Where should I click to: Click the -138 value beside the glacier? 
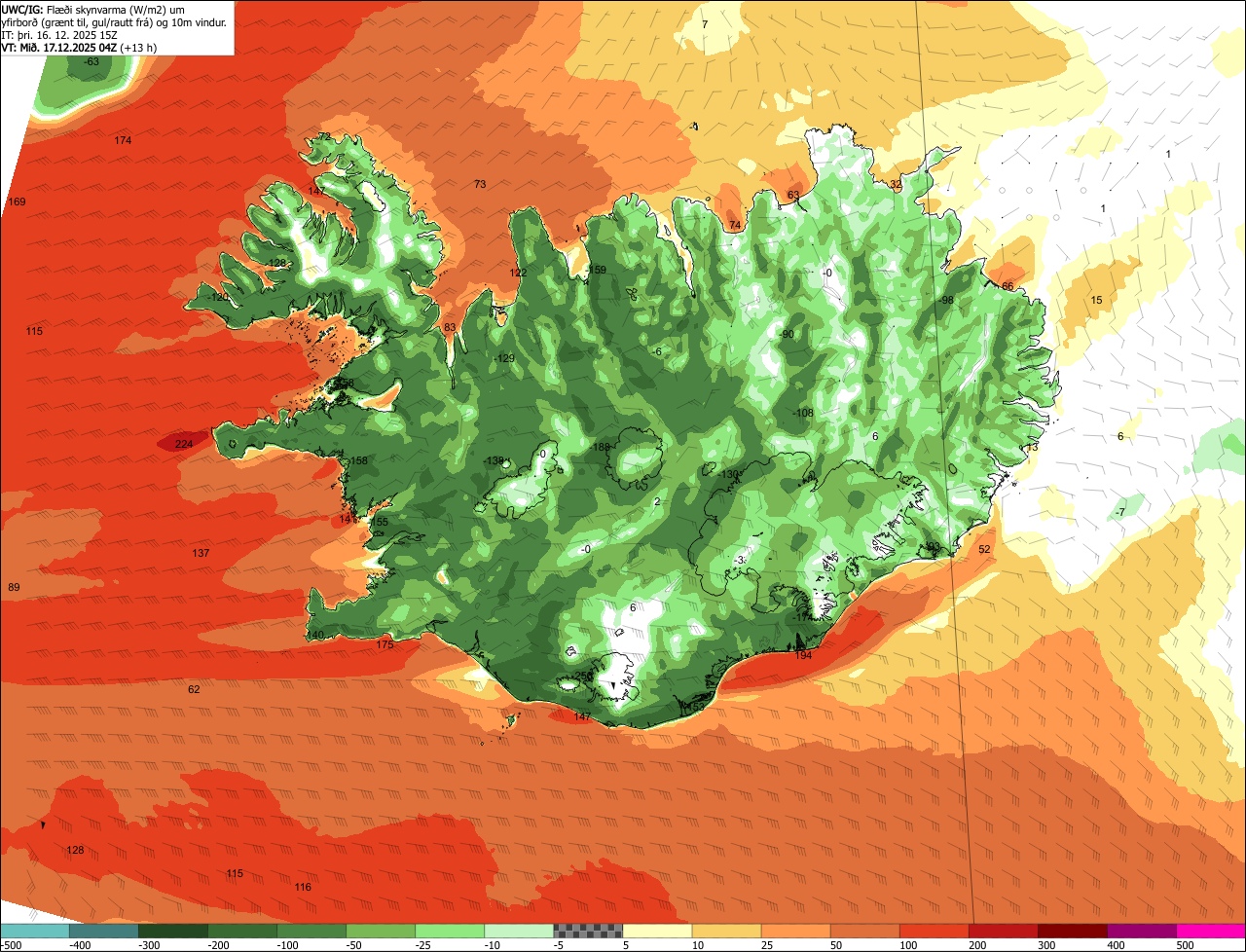point(495,460)
